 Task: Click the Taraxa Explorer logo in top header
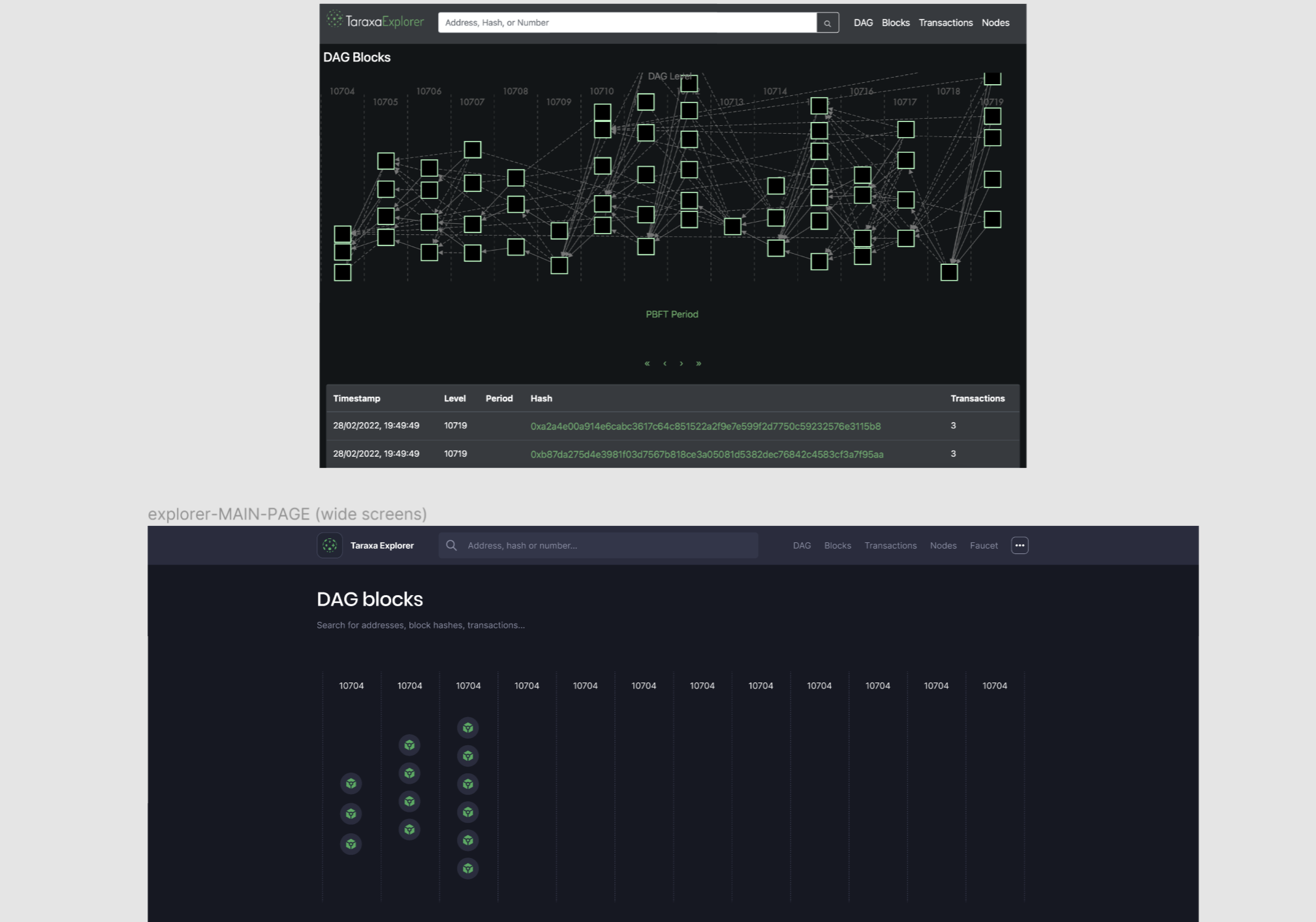tap(376, 22)
